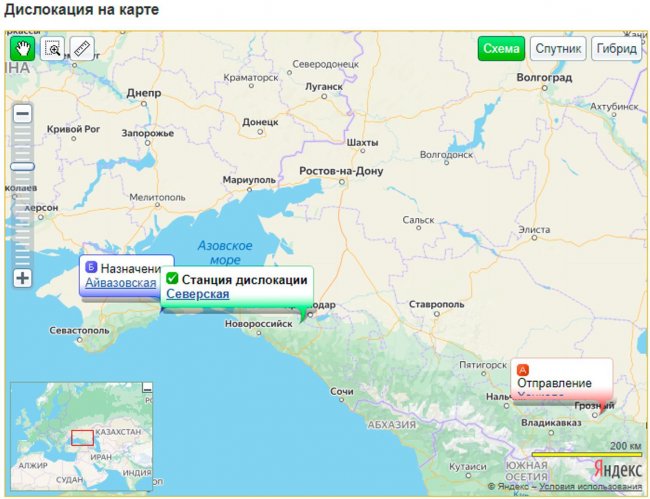Select the ruler distance measurement tool
The height and width of the screenshot is (499, 650).
click(81, 48)
